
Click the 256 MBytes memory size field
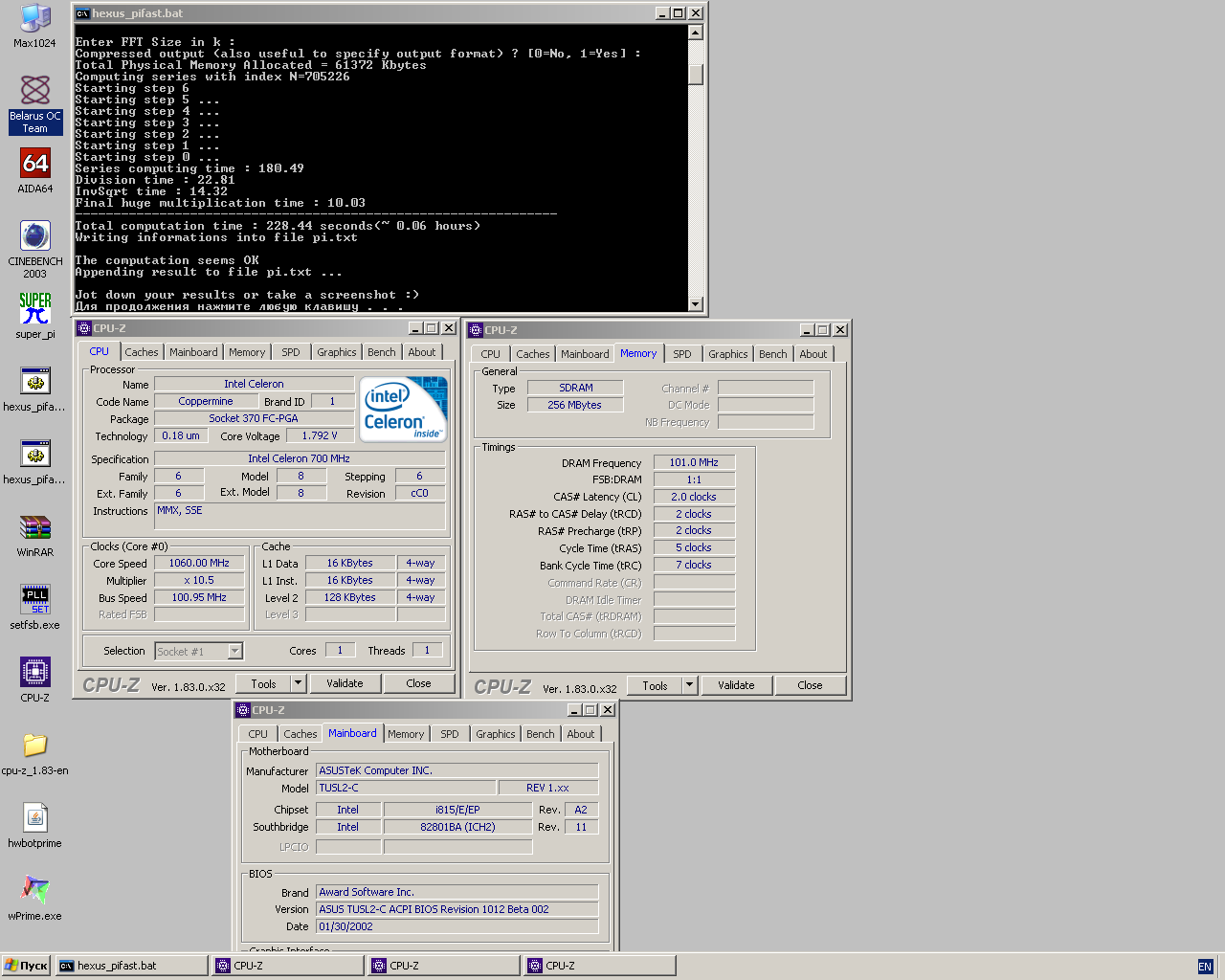(x=575, y=405)
